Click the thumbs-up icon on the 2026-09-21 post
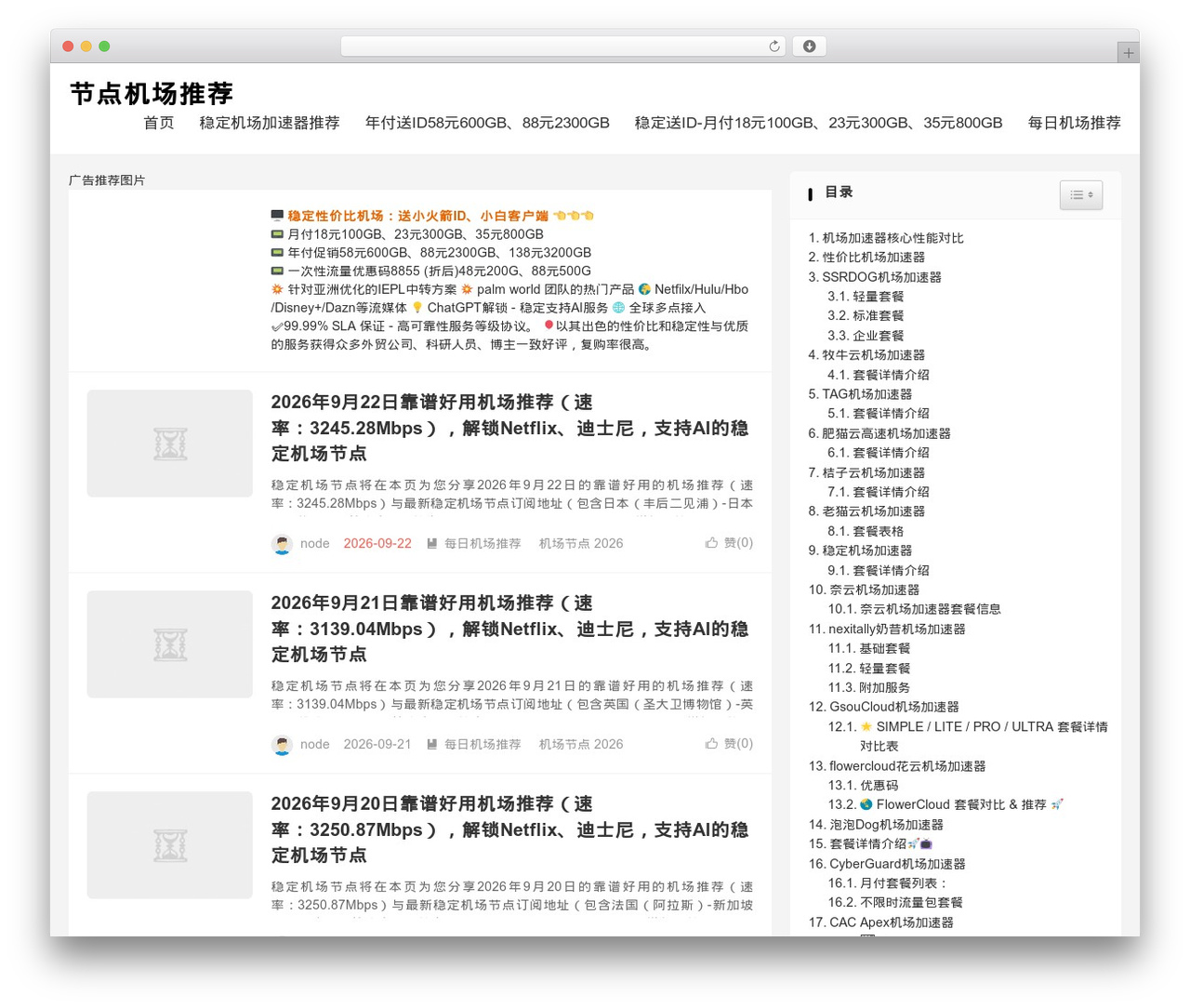1190x1008 pixels. click(711, 744)
